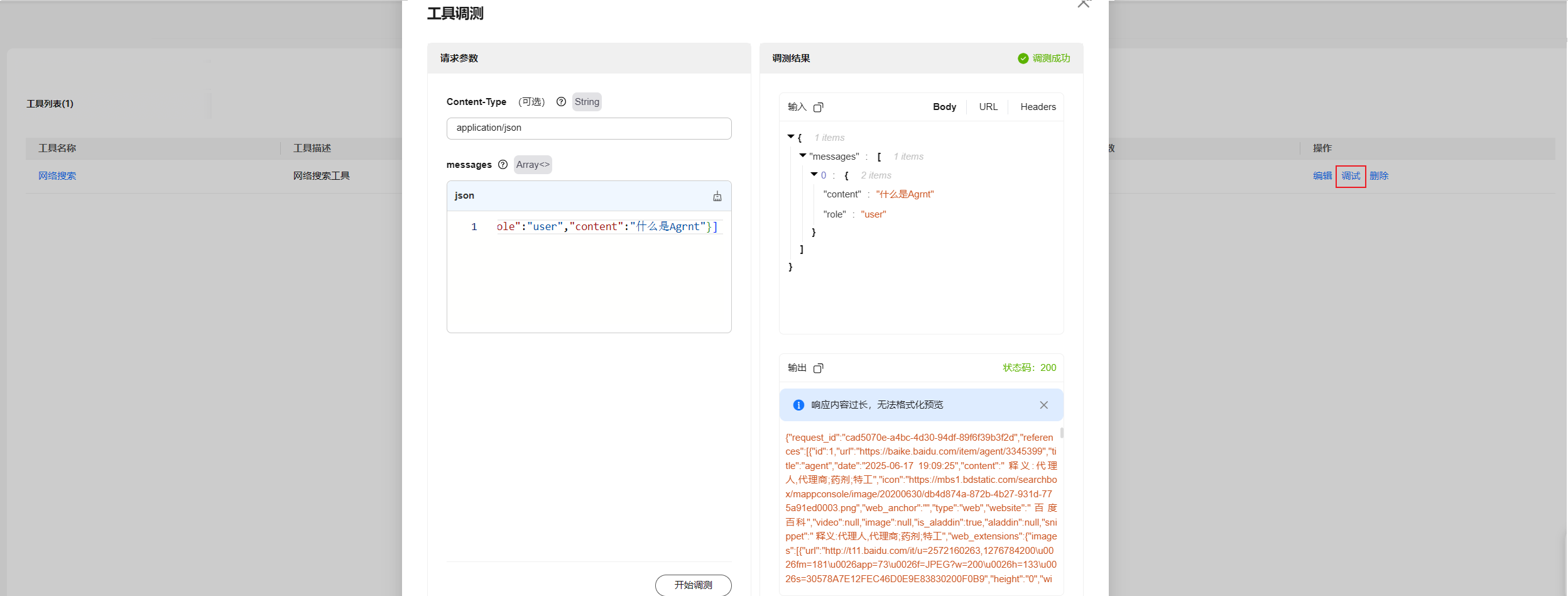Copy the 输出 content using copy icon
Screen dimensions: 1568x596
818,368
